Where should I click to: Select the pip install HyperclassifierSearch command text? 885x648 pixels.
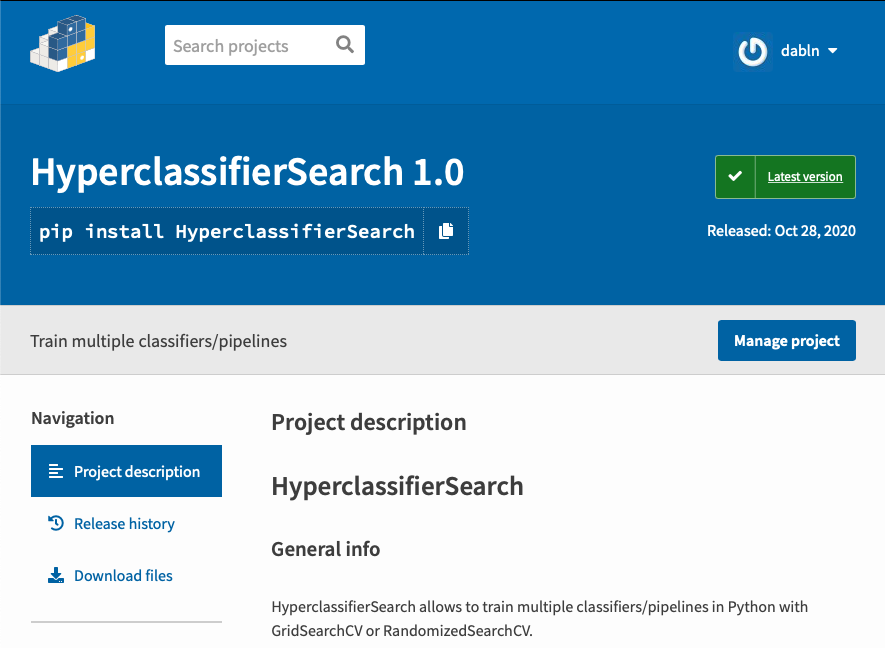click(227, 231)
